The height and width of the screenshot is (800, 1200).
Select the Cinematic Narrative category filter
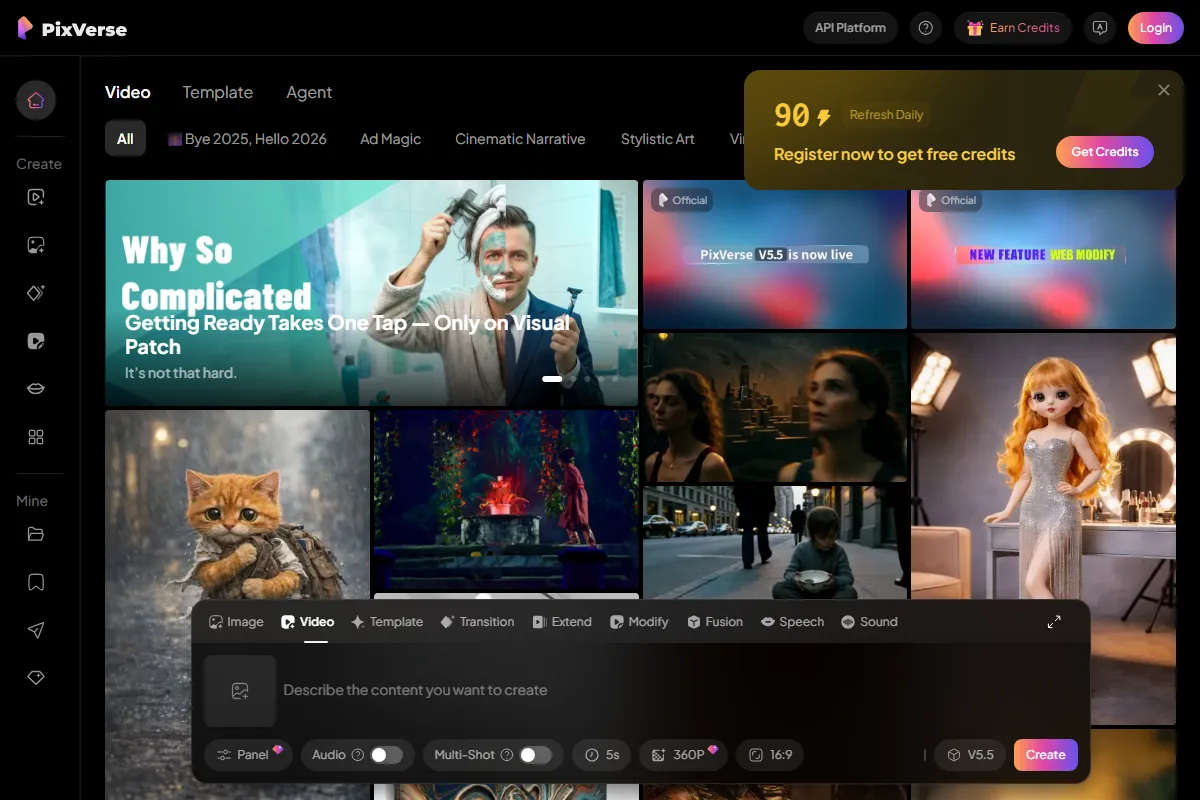click(520, 139)
